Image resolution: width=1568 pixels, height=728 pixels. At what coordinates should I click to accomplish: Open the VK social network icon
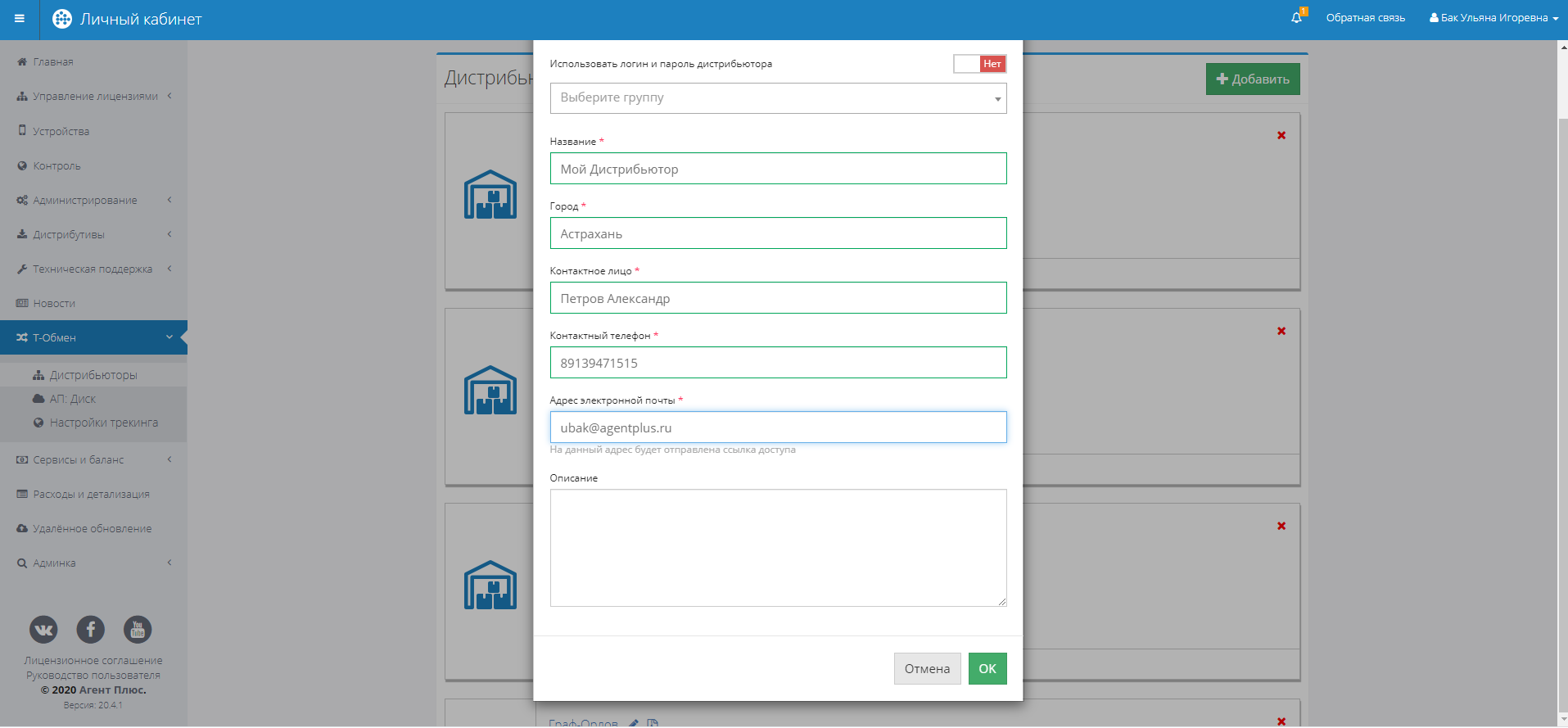coord(44,629)
